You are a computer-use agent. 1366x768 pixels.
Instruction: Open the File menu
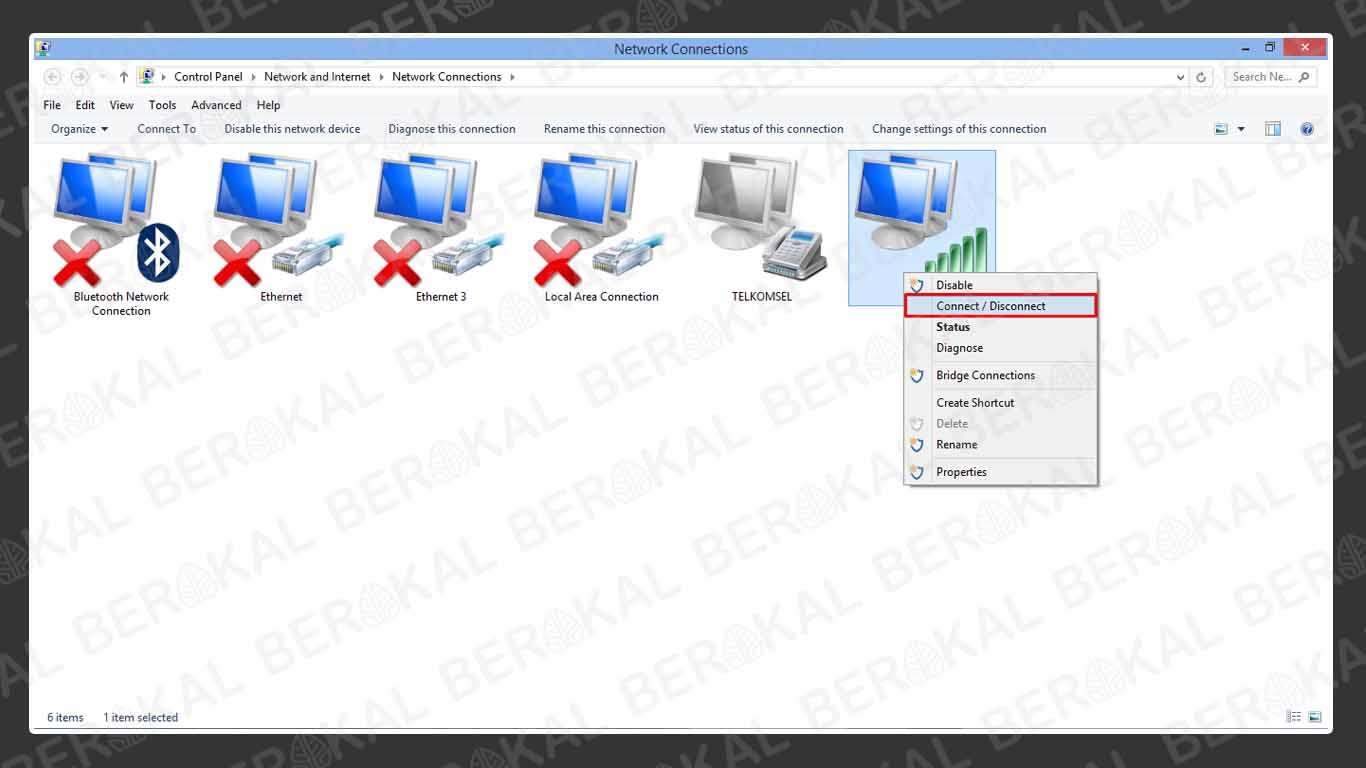(x=52, y=105)
